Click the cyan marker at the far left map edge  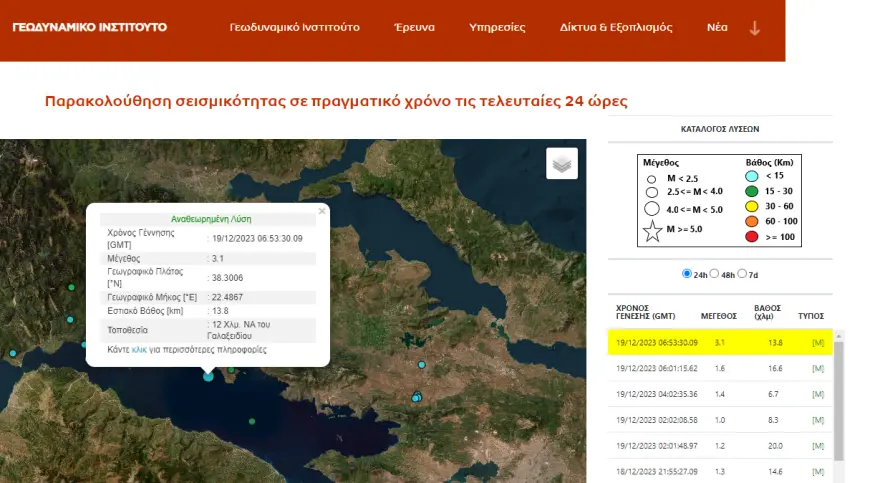(12, 353)
